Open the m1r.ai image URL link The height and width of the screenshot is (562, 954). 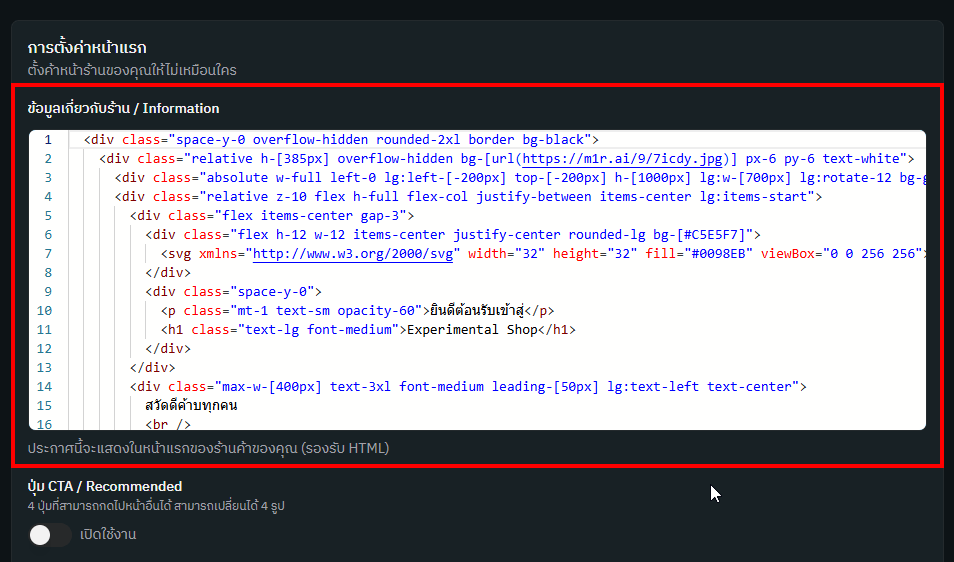point(626,158)
